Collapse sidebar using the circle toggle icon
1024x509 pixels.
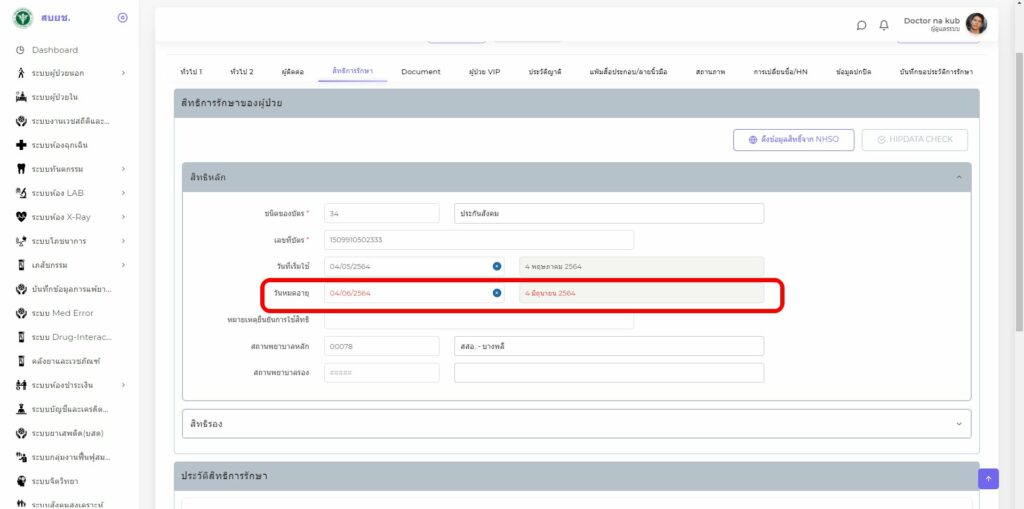coord(122,18)
